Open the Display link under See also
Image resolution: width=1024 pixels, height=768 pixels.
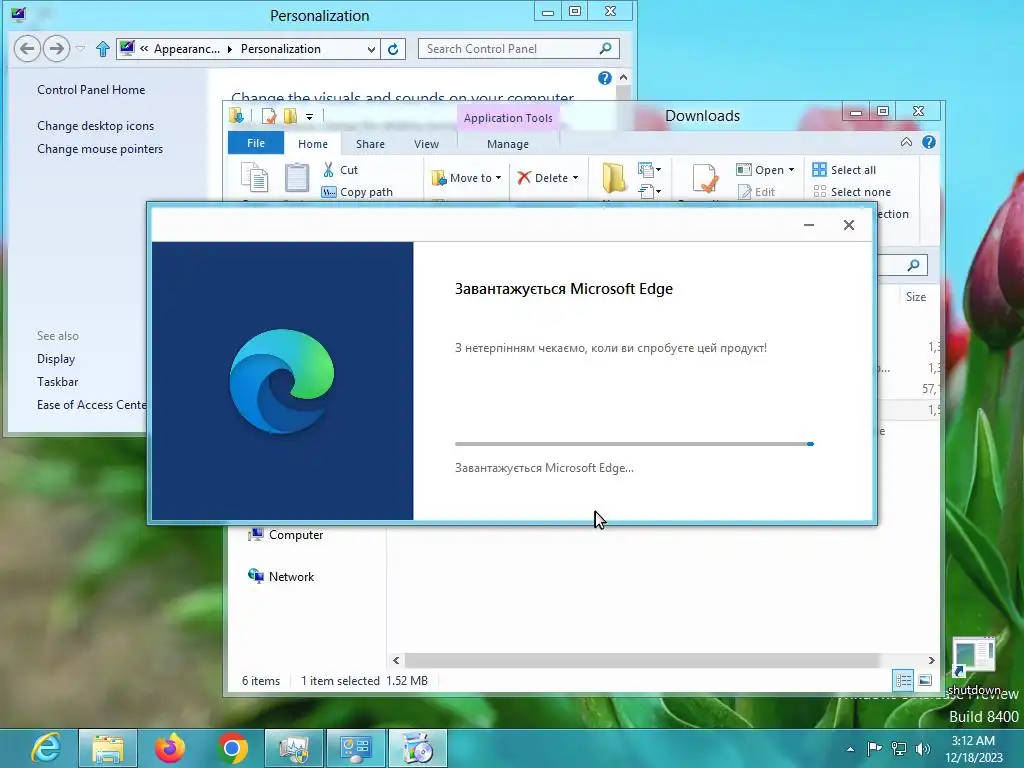[56, 359]
